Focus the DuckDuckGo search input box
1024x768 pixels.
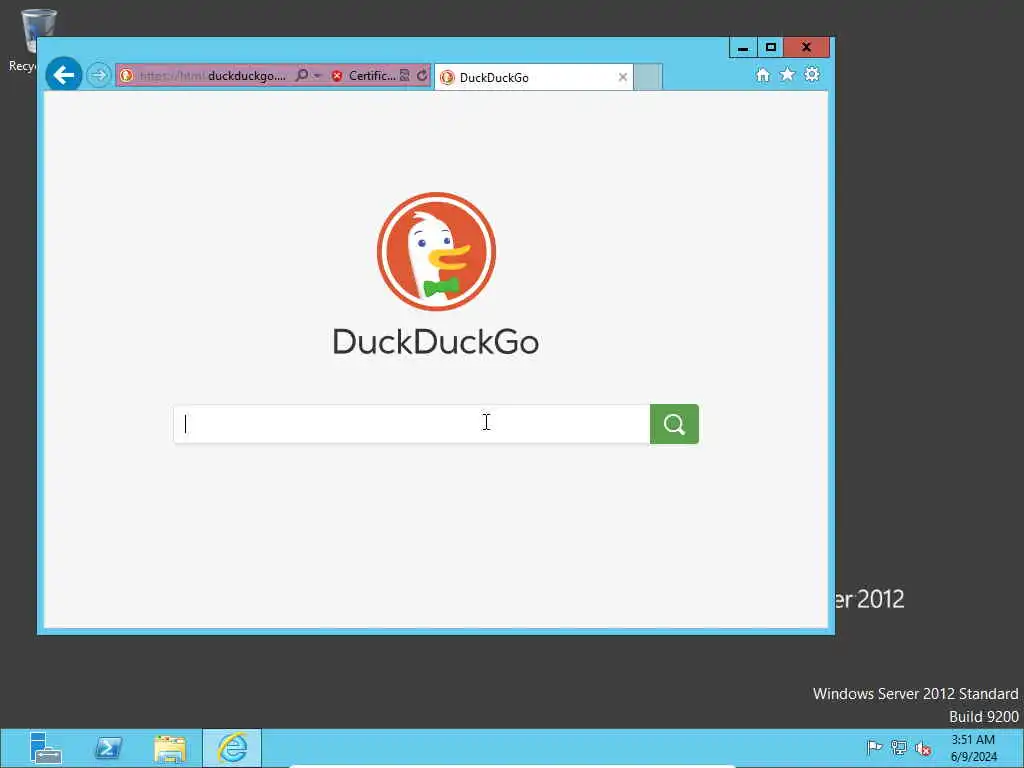click(411, 424)
